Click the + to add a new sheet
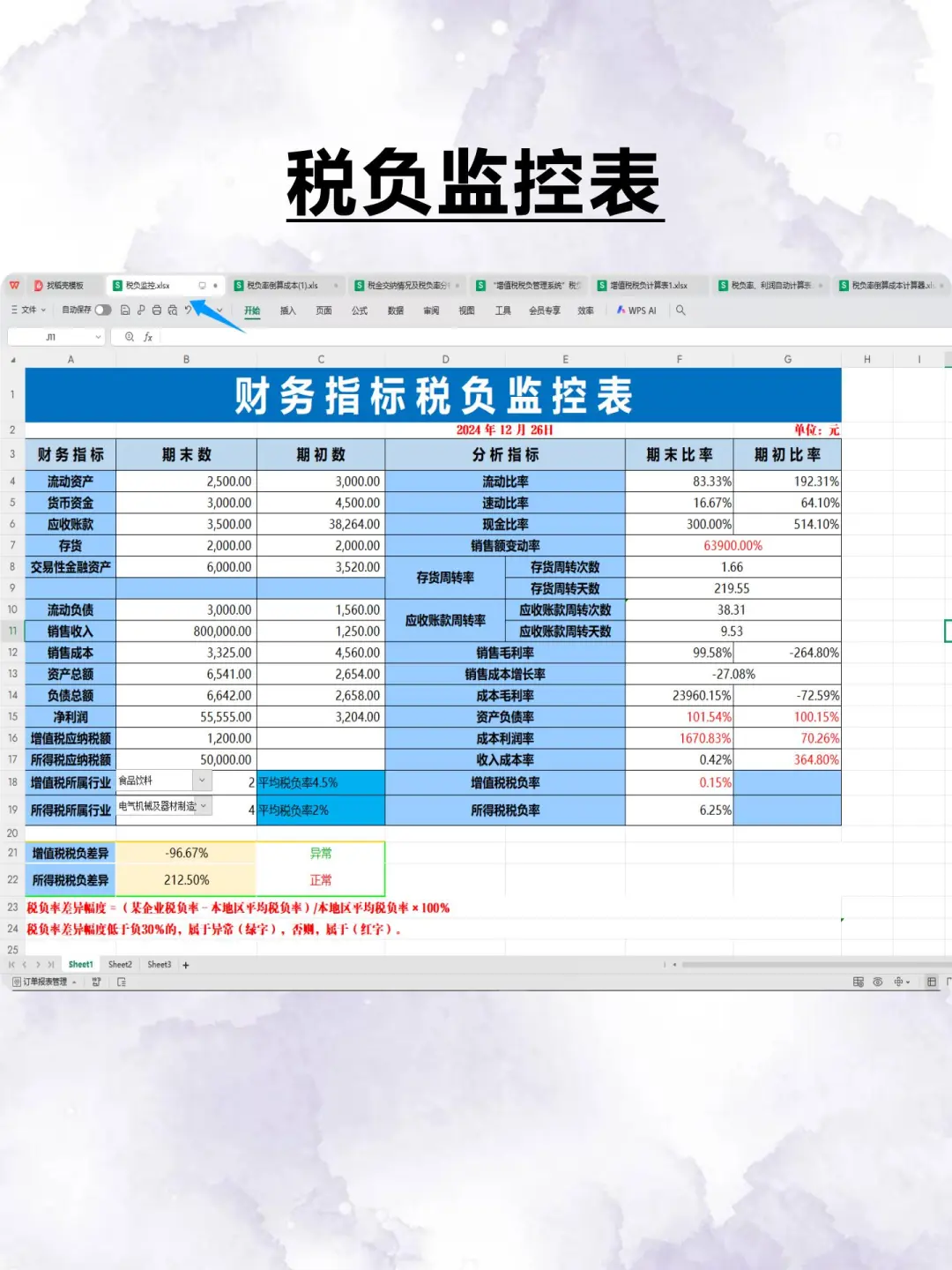Viewport: 952px width, 1270px height. (x=186, y=964)
